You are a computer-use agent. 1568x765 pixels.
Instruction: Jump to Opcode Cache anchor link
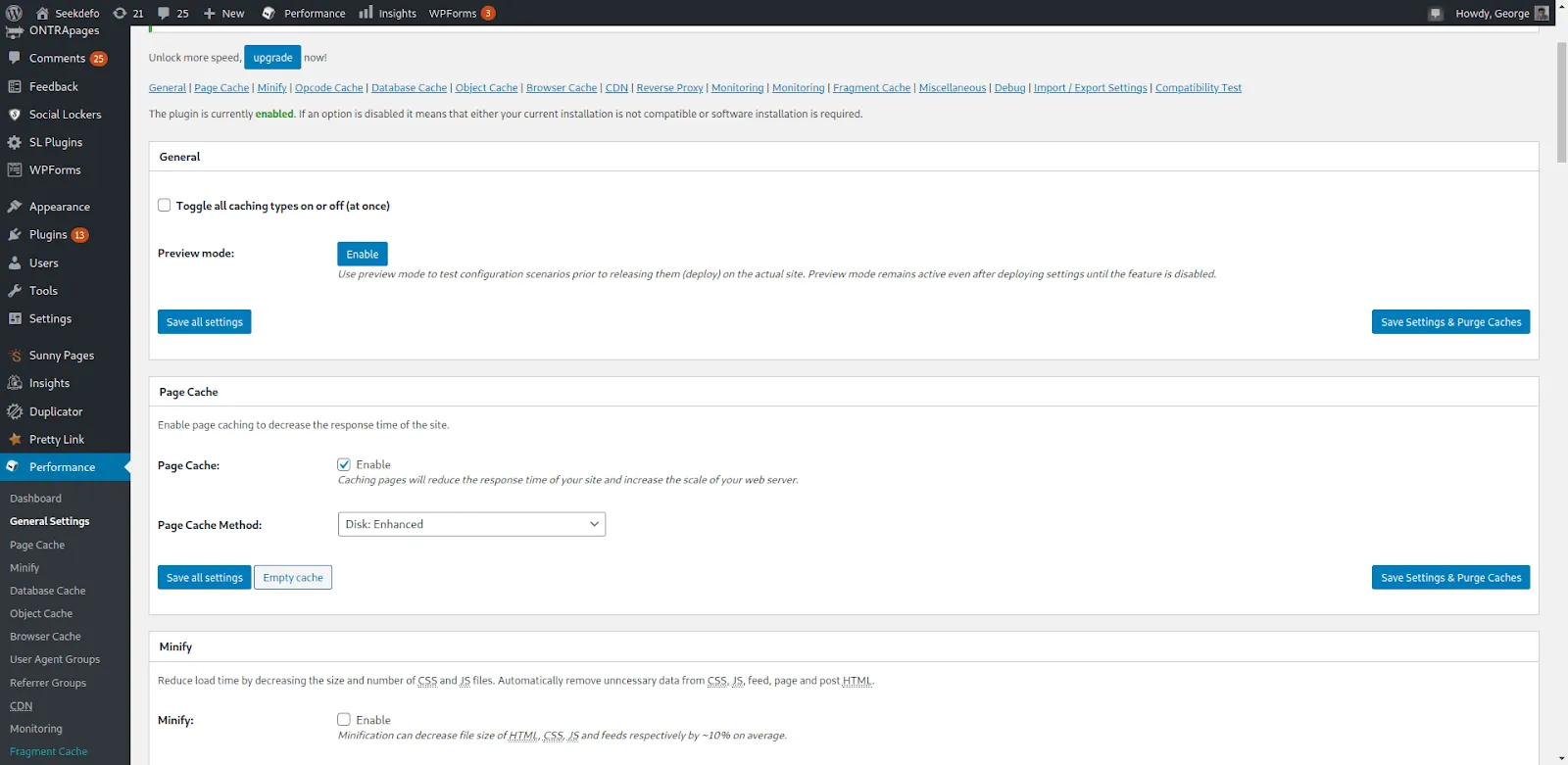point(329,88)
